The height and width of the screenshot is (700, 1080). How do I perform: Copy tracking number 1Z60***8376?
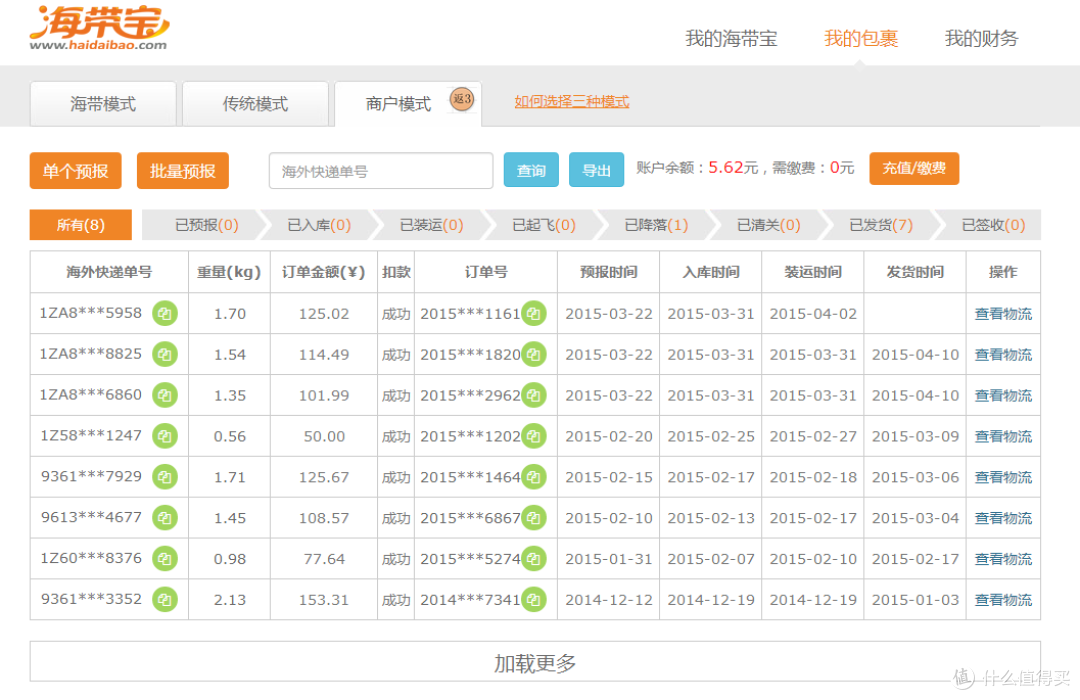tap(165, 559)
